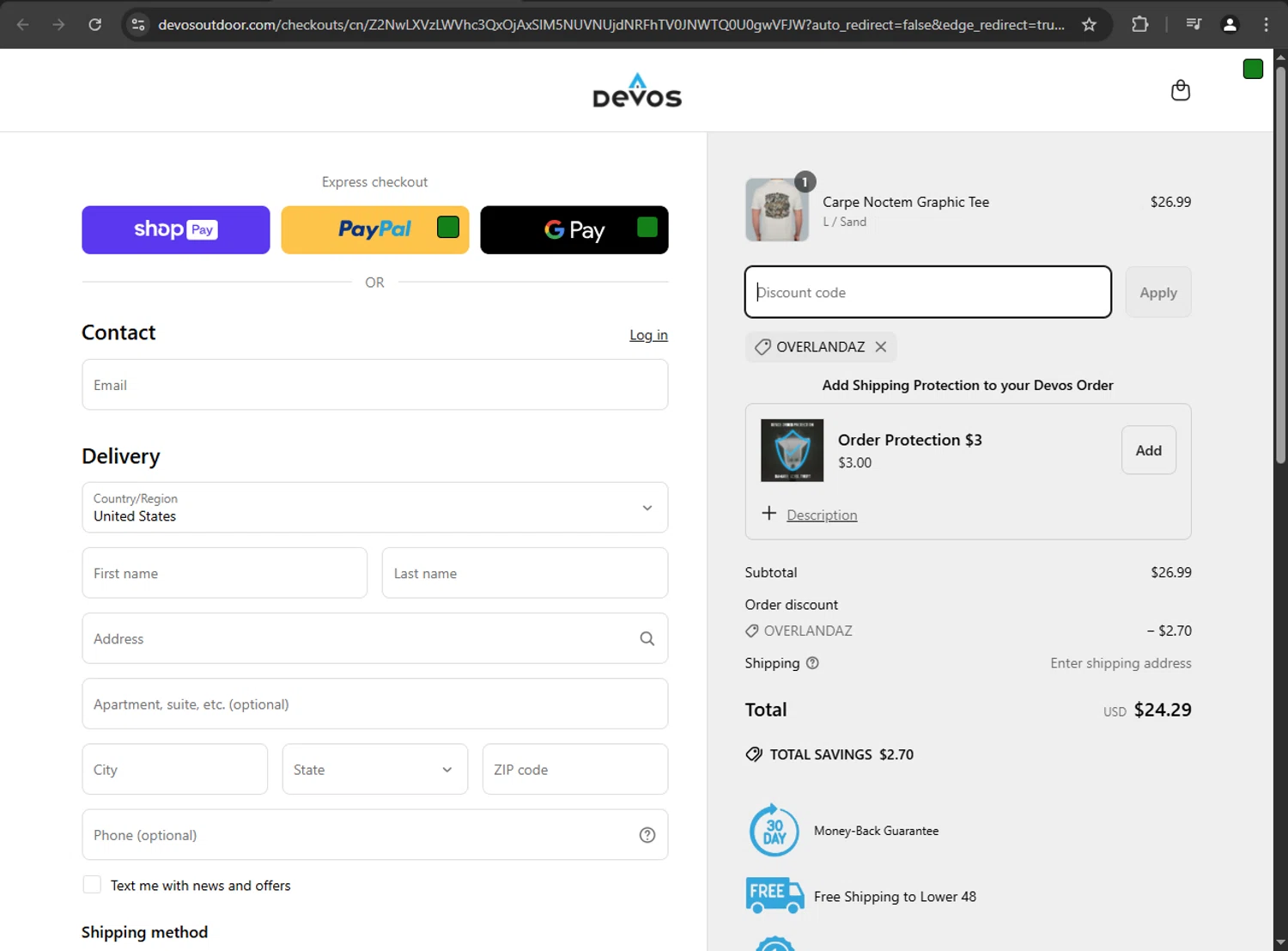1288x951 pixels.
Task: Open the Order Protection Description link
Action: point(822,515)
